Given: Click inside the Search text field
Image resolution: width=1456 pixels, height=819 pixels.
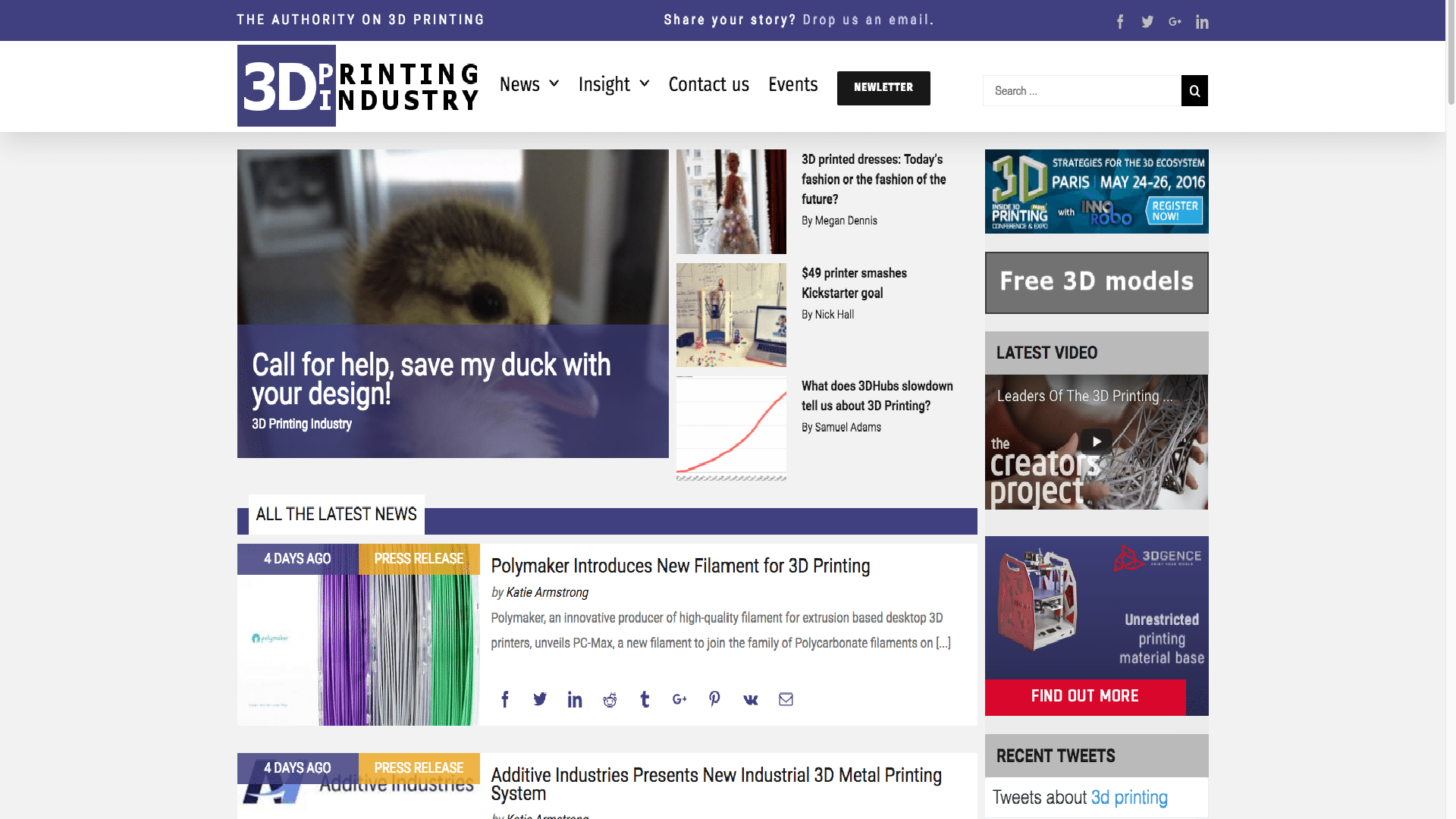Looking at the screenshot, I should (x=1081, y=91).
